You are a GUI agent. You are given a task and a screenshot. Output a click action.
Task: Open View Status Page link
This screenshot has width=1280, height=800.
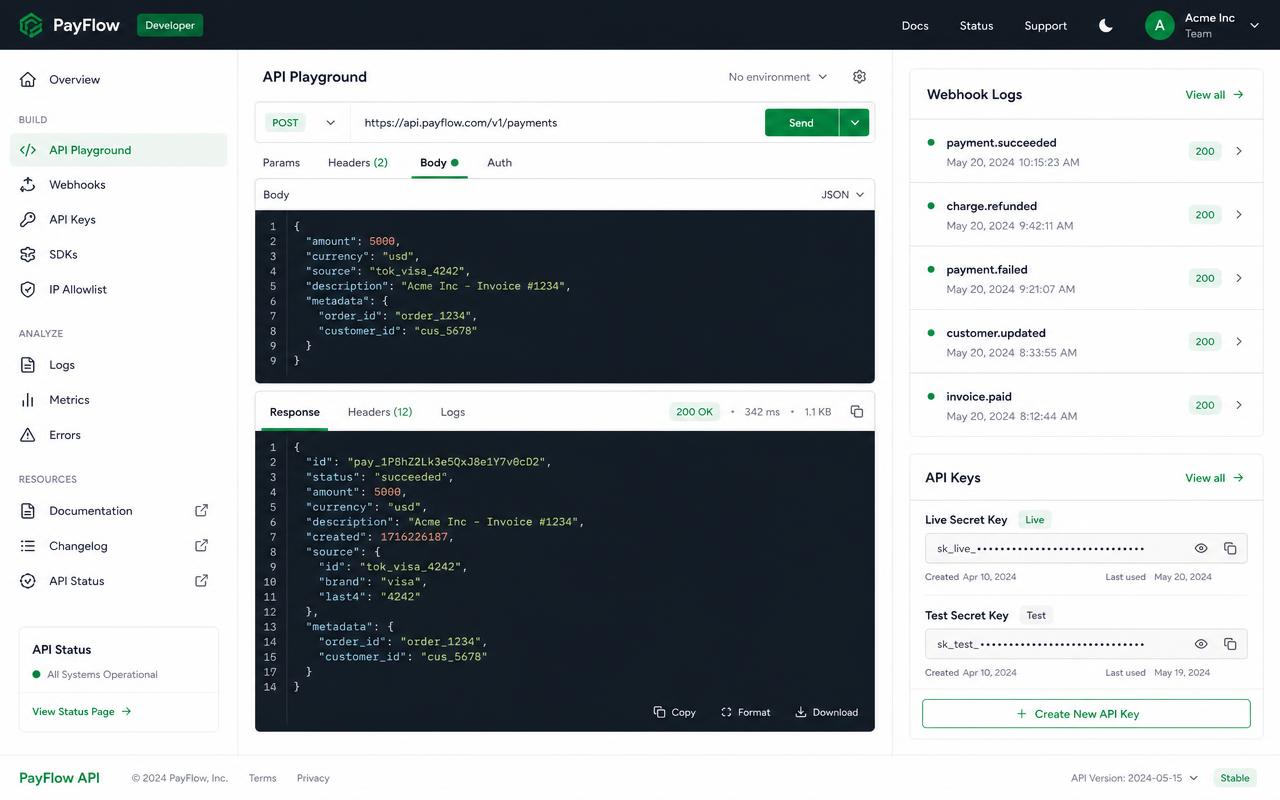pyautogui.click(x=82, y=712)
